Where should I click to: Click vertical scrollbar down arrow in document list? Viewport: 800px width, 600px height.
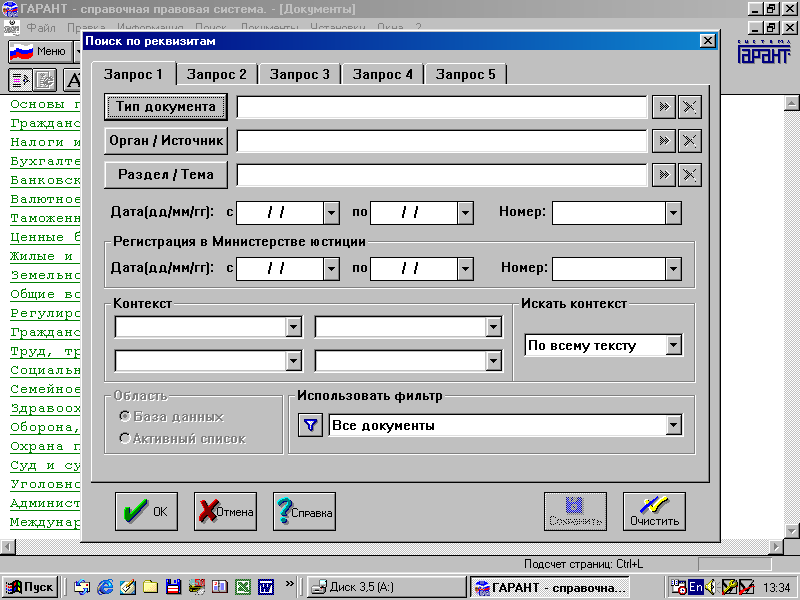(x=791, y=531)
